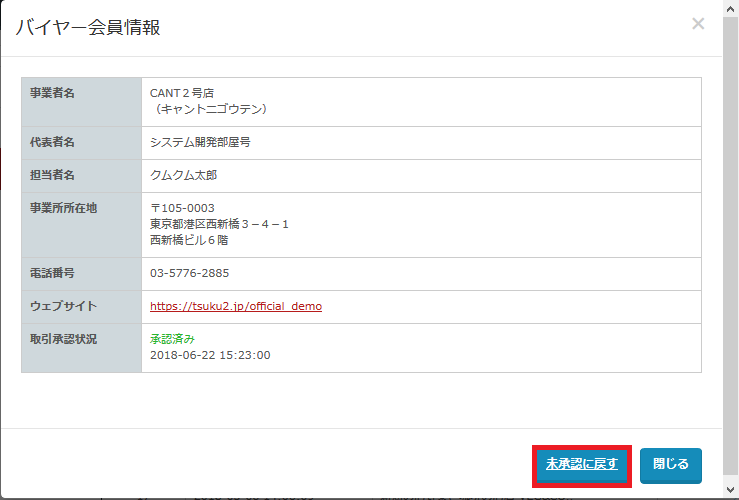Select the システム開発部屋号 representative value
739x500 pixels.
tap(200, 142)
